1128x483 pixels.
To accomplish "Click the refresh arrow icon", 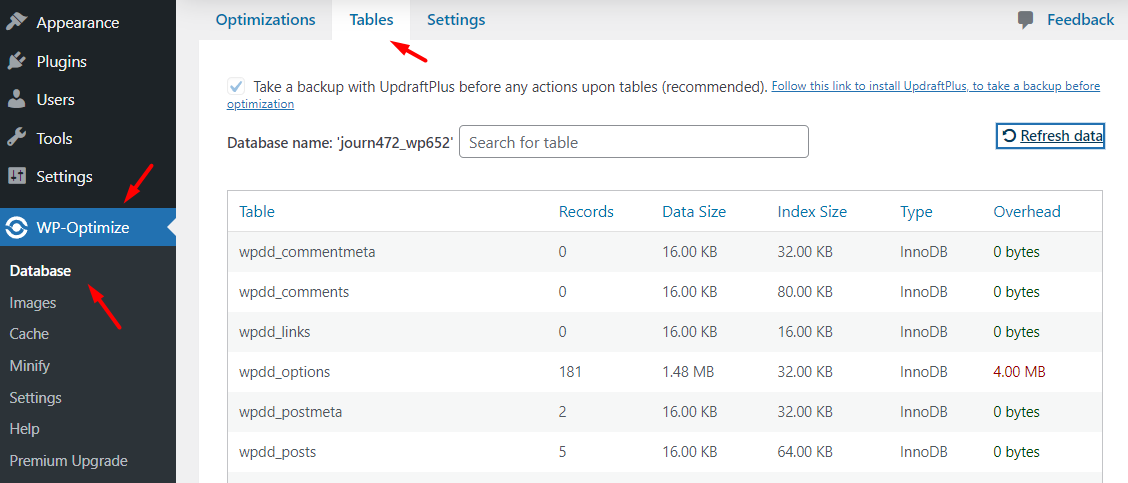I will coord(1009,136).
